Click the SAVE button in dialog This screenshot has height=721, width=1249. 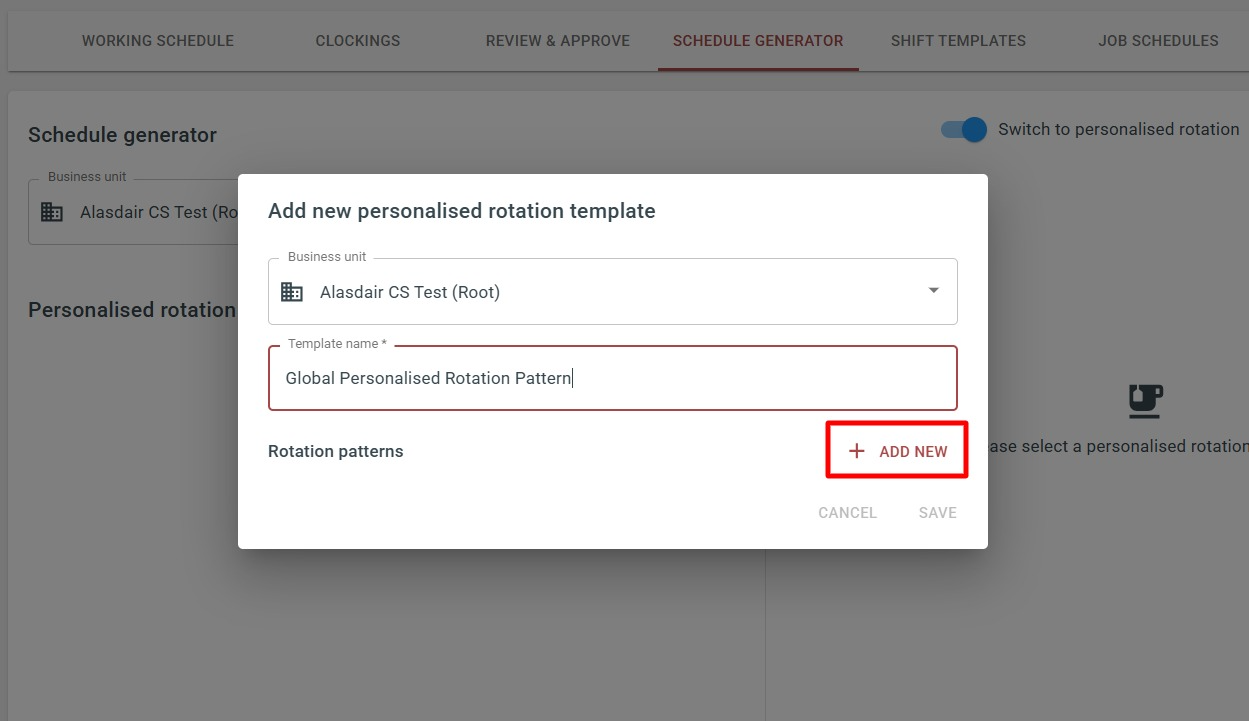coord(938,512)
